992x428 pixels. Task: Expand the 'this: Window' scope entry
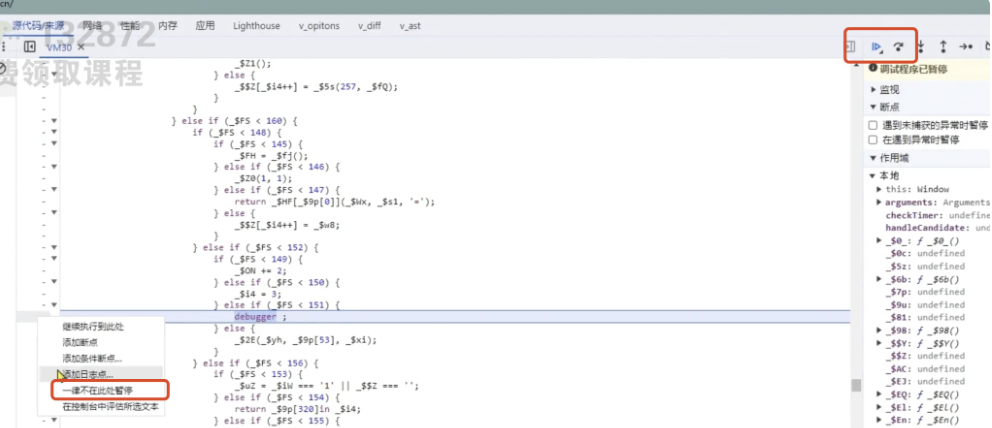[x=879, y=189]
